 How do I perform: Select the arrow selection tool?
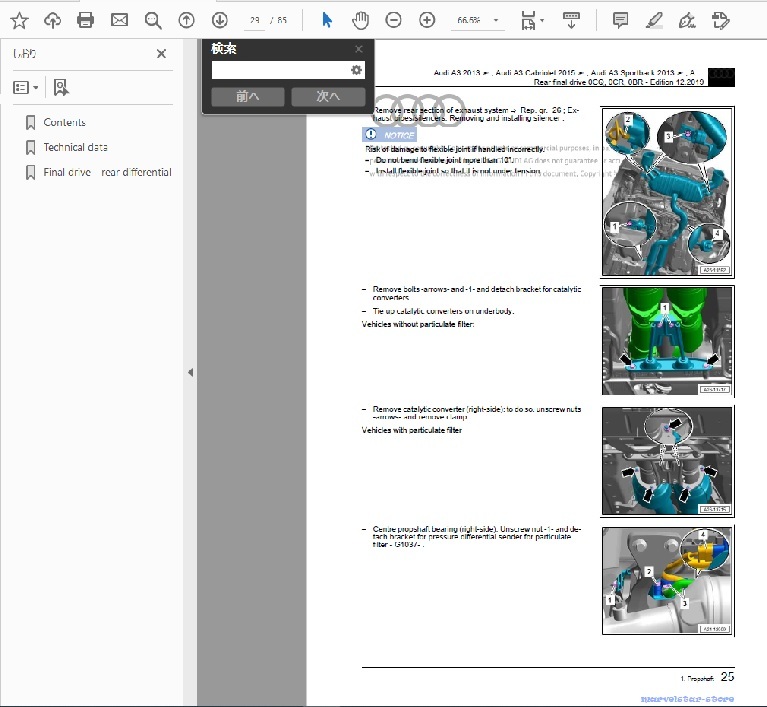(327, 21)
